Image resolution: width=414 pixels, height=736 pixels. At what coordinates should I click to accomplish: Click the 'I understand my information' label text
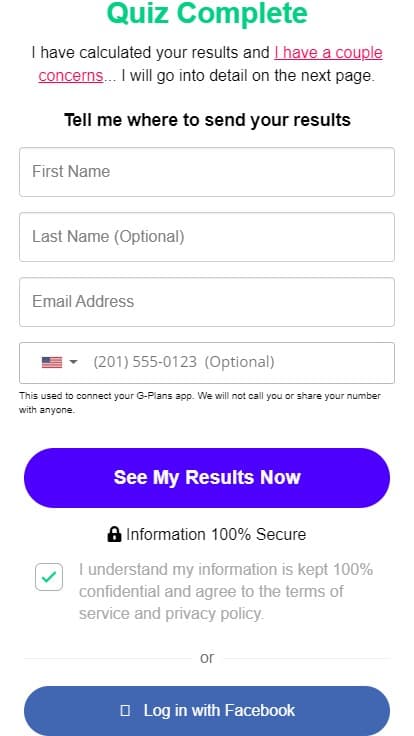click(226, 591)
